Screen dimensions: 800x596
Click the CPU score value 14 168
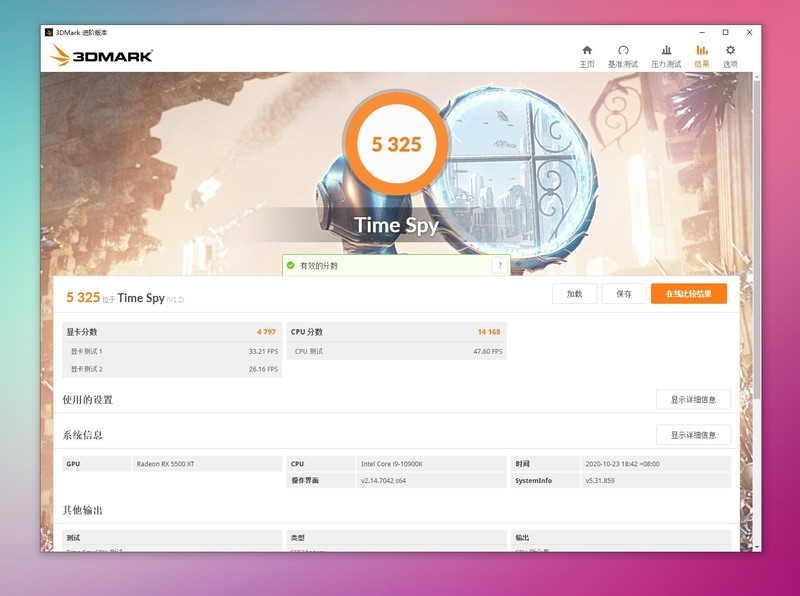pos(489,332)
